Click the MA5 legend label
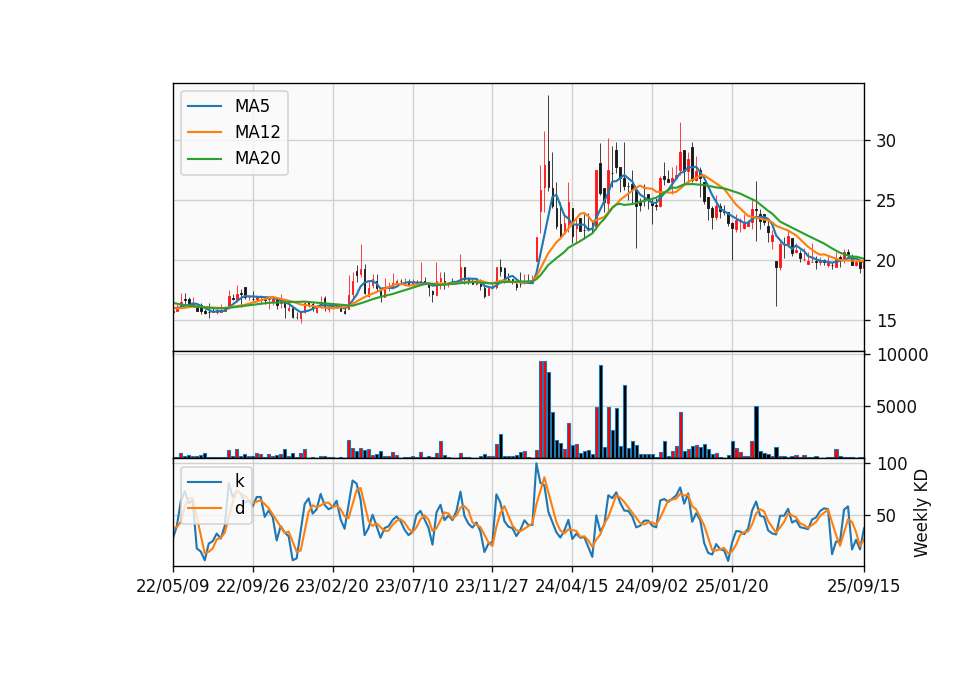 pos(252,106)
